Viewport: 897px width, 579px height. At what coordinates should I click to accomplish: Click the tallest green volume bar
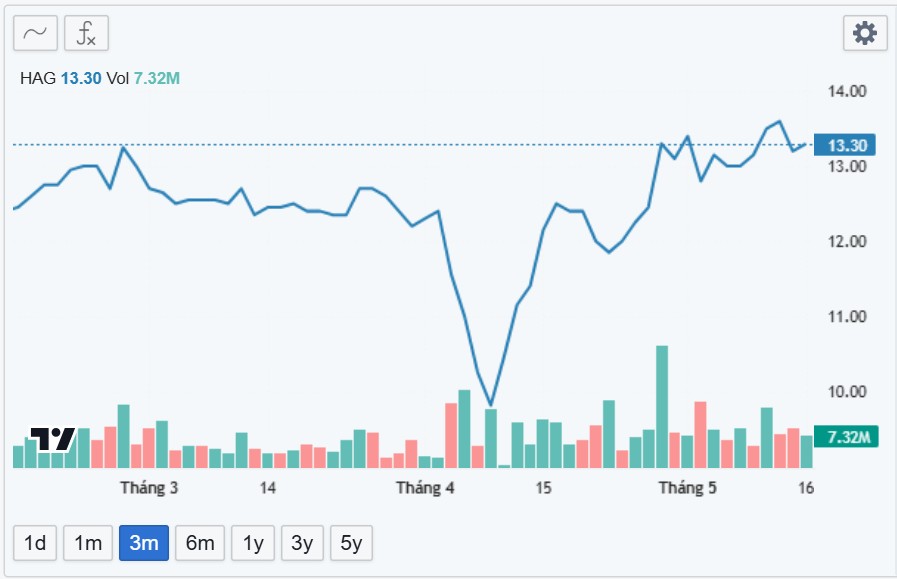point(661,406)
